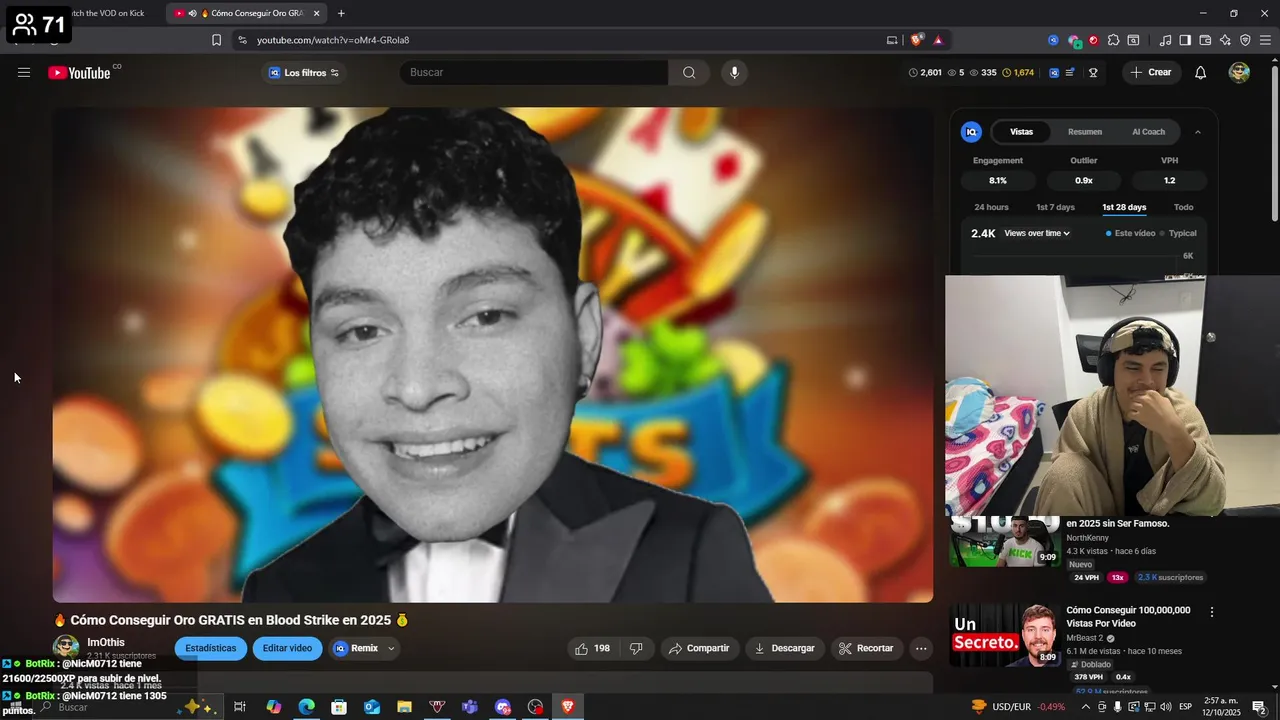Open browser Extensions puzzle icon
1280x720 pixels.
pyautogui.click(x=1113, y=40)
